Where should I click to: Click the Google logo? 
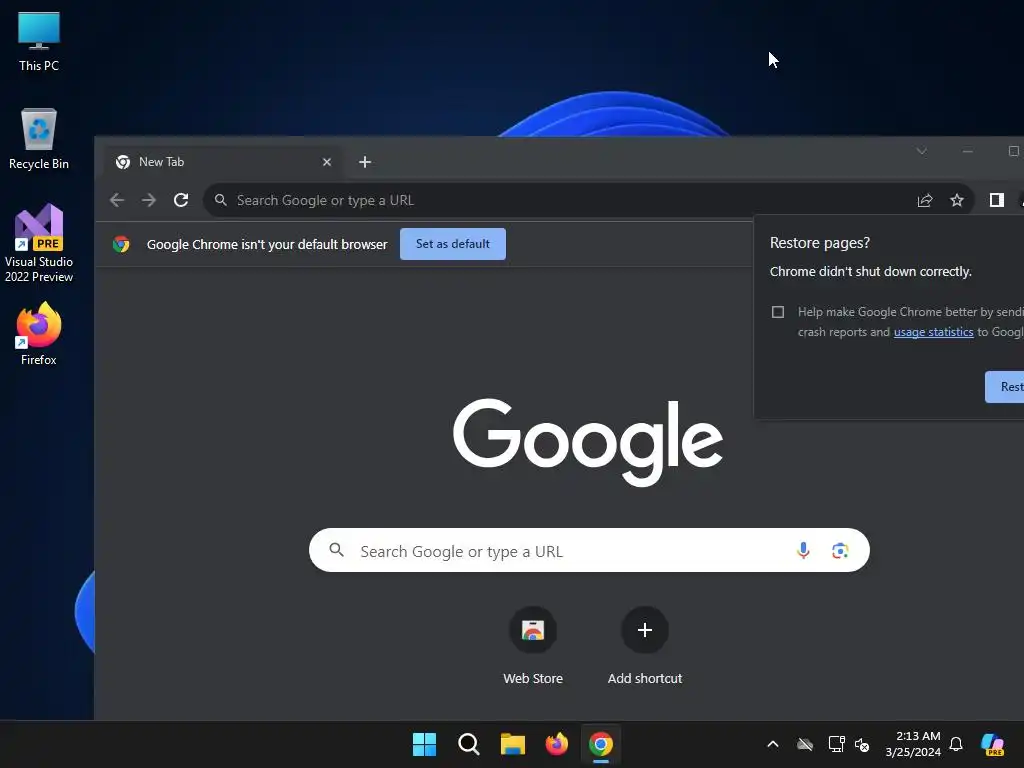(588, 442)
